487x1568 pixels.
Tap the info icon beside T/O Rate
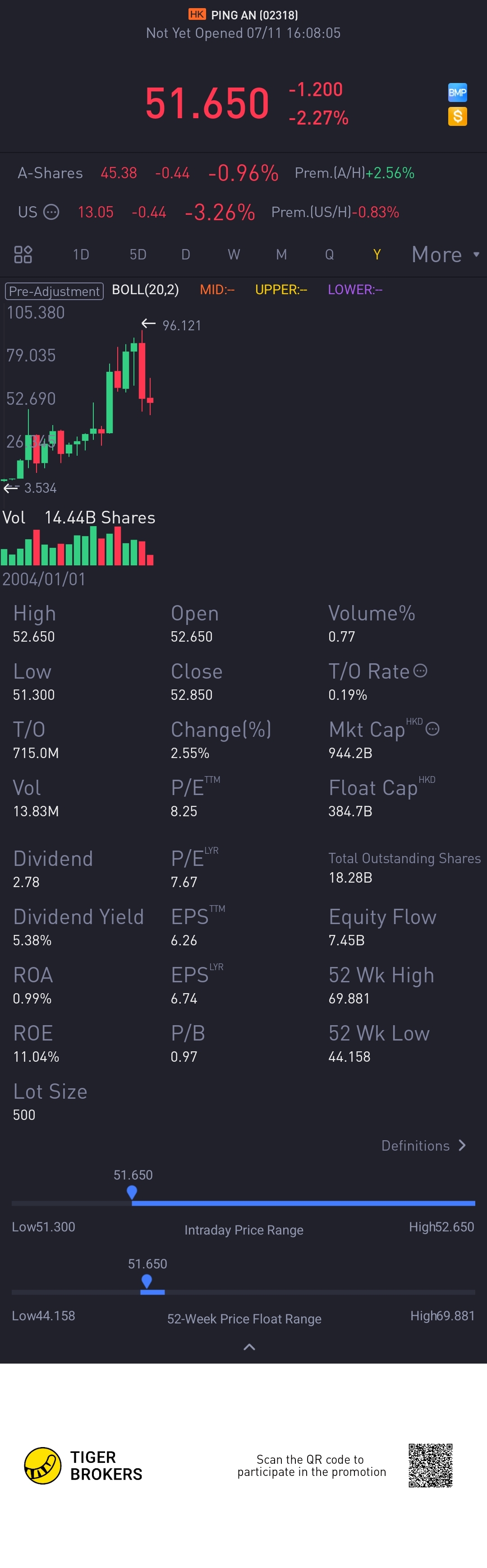tap(420, 671)
